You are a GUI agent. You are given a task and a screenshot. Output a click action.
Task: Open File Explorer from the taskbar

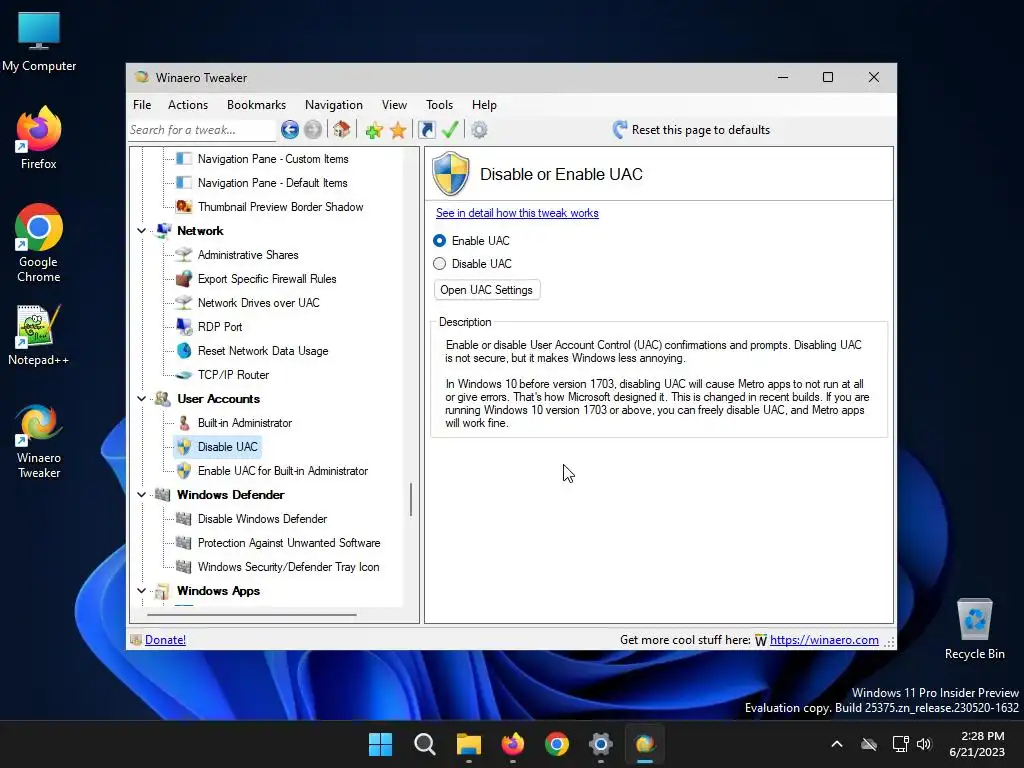(468, 744)
